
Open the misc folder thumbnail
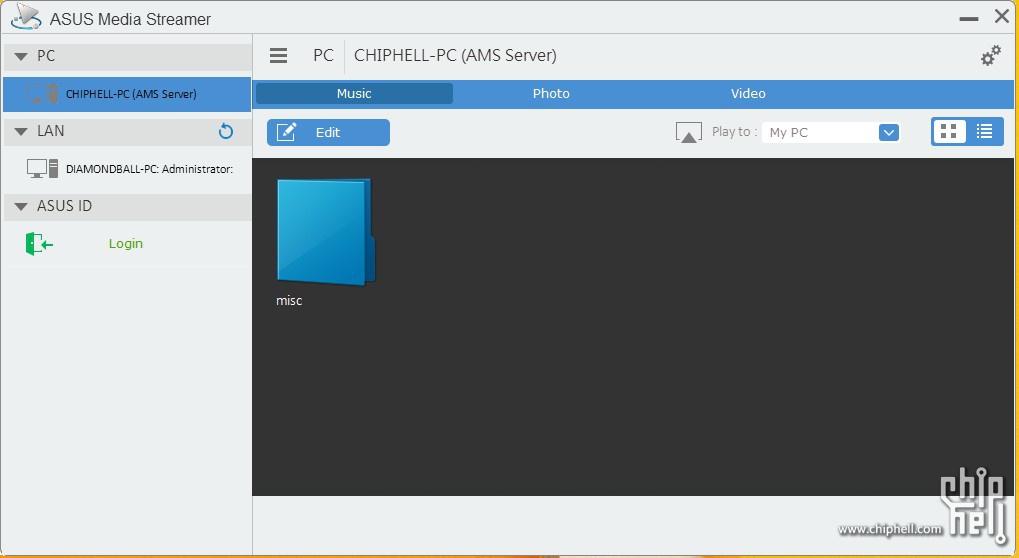point(325,232)
